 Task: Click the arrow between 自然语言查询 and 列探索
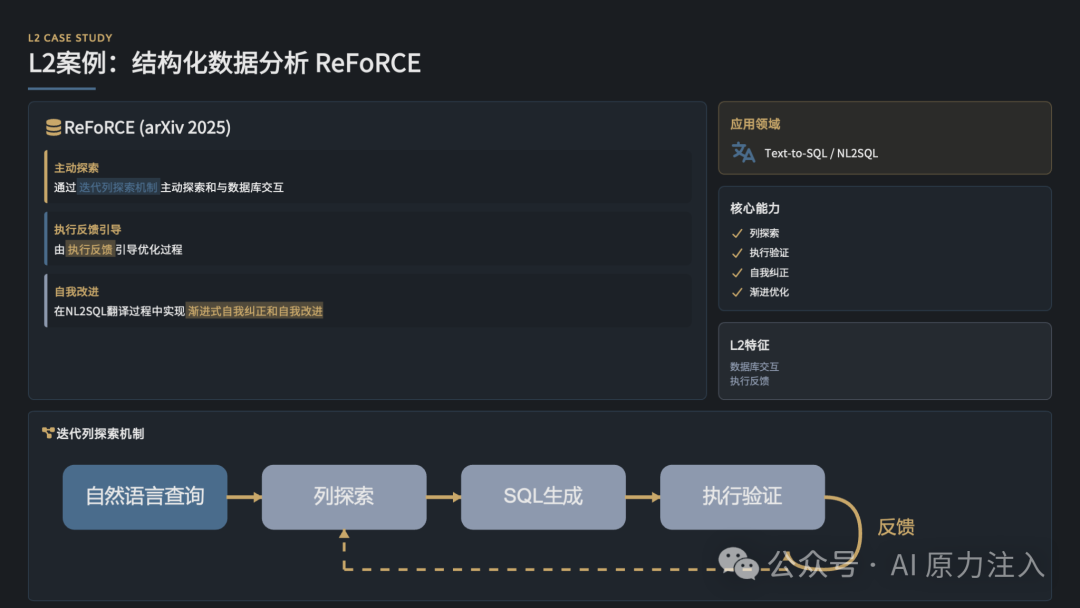245,496
